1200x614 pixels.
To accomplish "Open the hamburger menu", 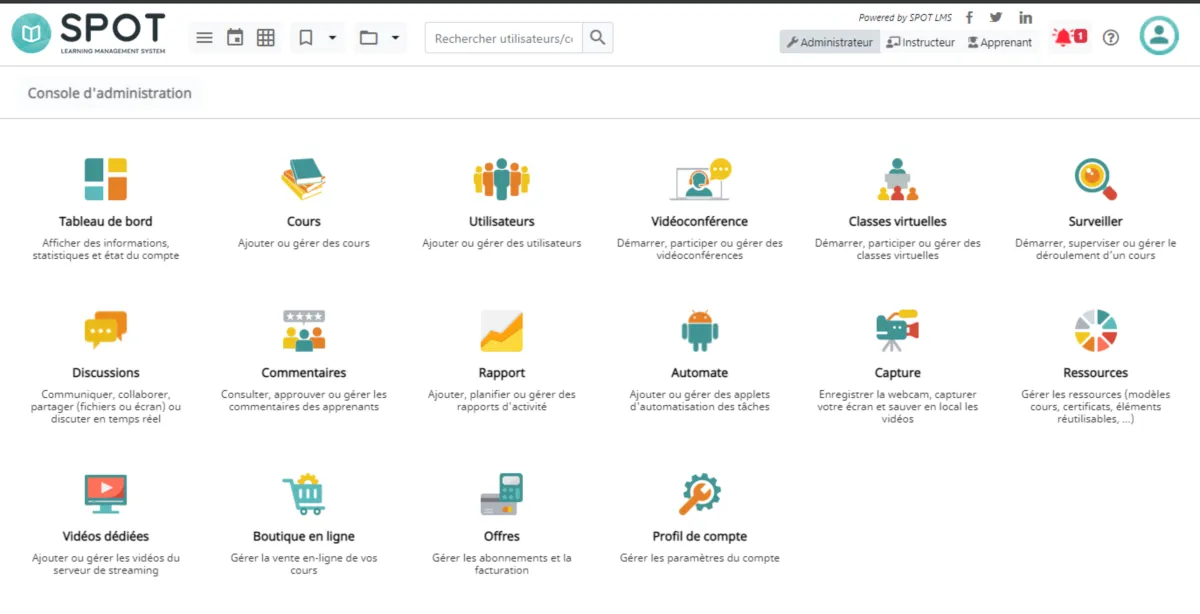I will coord(204,38).
